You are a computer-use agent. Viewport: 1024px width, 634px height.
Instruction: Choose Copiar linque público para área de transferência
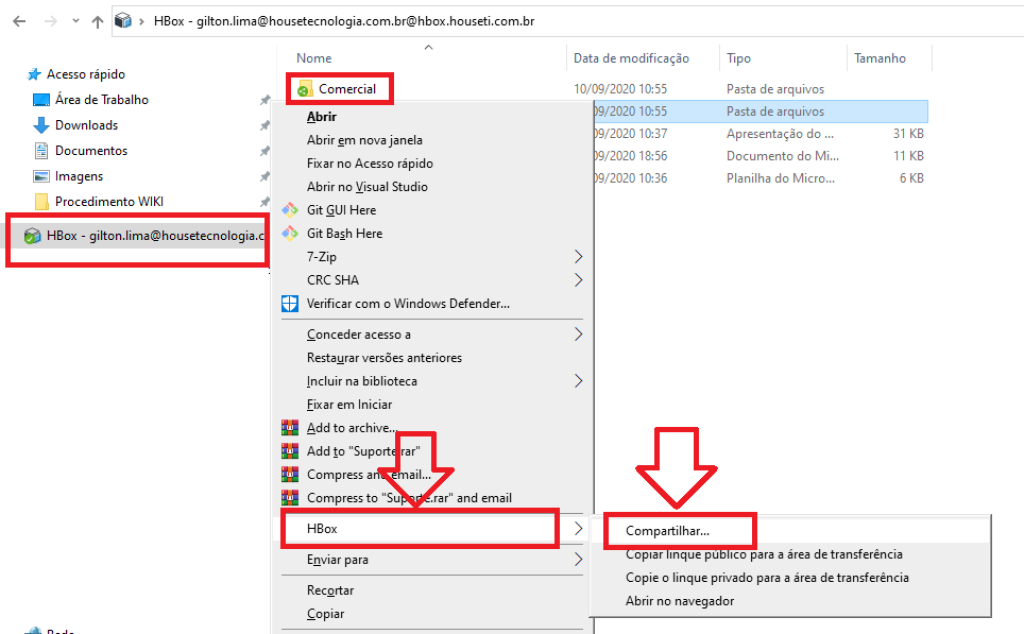point(764,554)
